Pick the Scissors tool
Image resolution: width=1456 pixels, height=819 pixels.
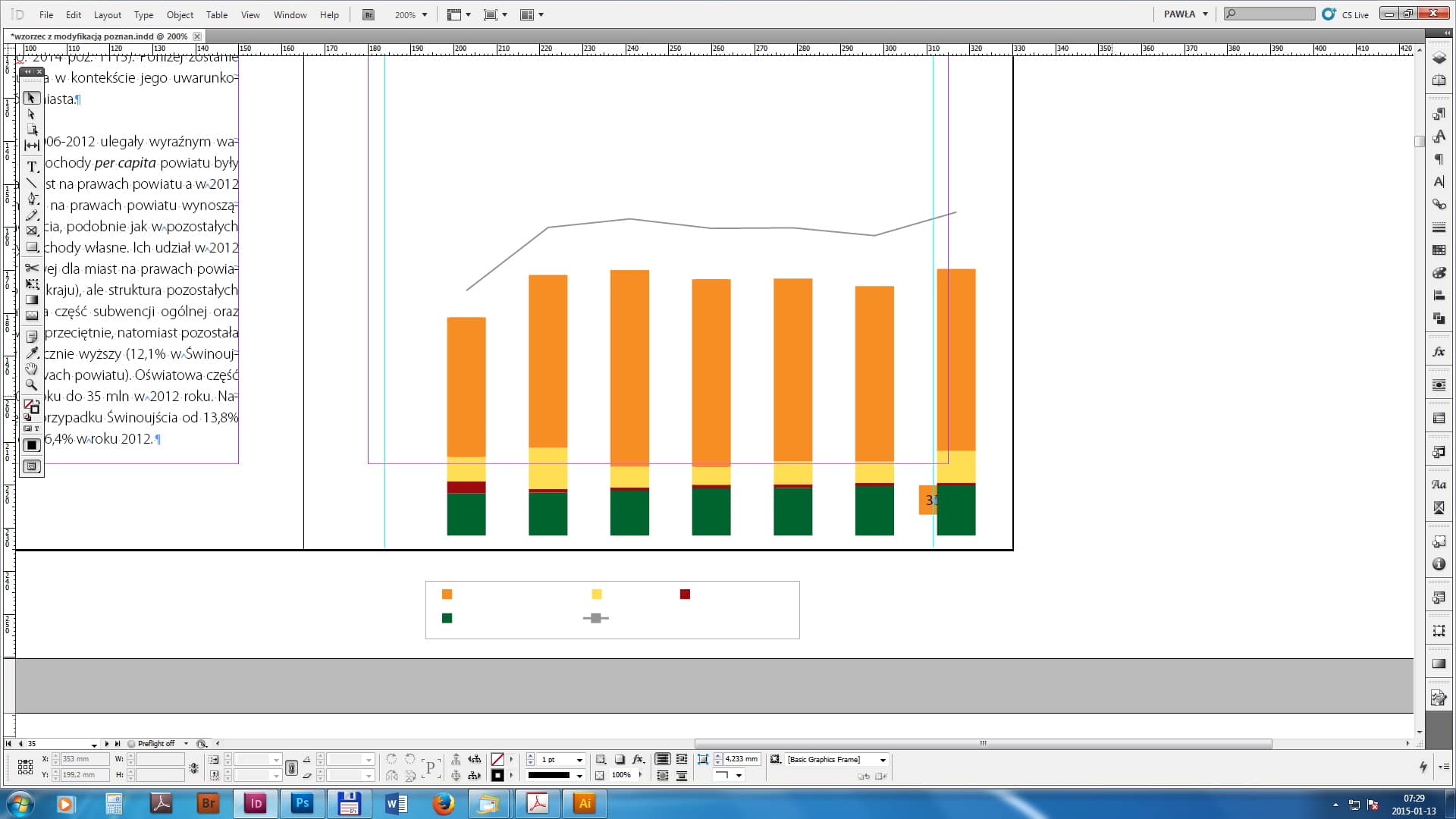point(32,268)
